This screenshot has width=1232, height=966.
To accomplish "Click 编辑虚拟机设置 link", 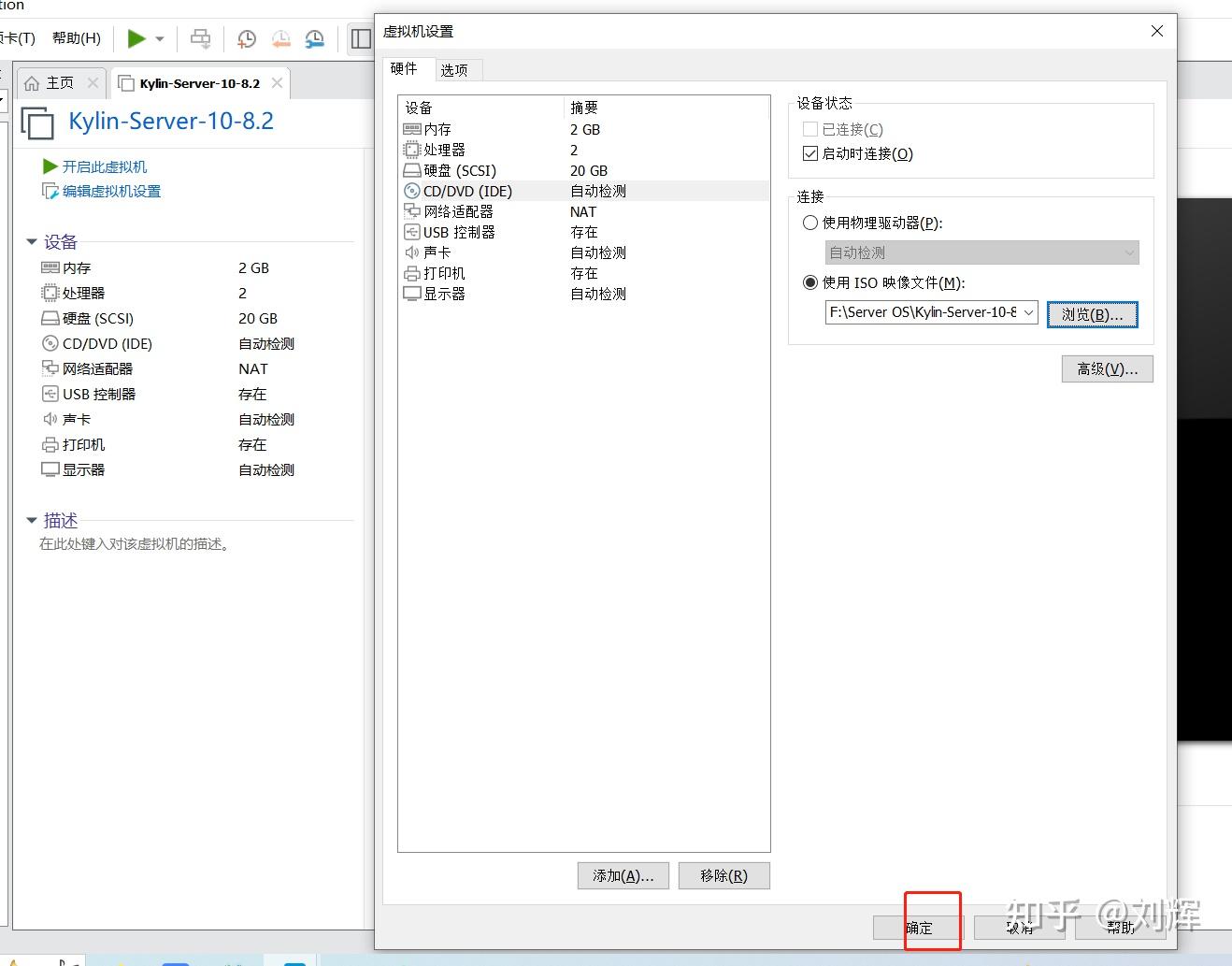I will pyautogui.click(x=111, y=191).
